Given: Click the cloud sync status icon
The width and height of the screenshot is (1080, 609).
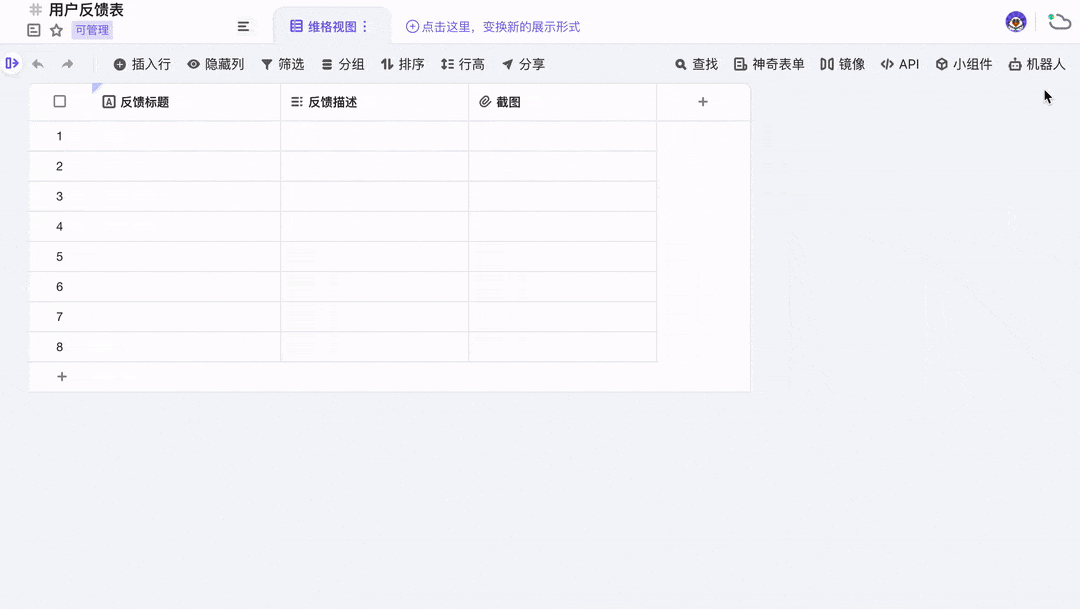Looking at the screenshot, I should [1059, 22].
